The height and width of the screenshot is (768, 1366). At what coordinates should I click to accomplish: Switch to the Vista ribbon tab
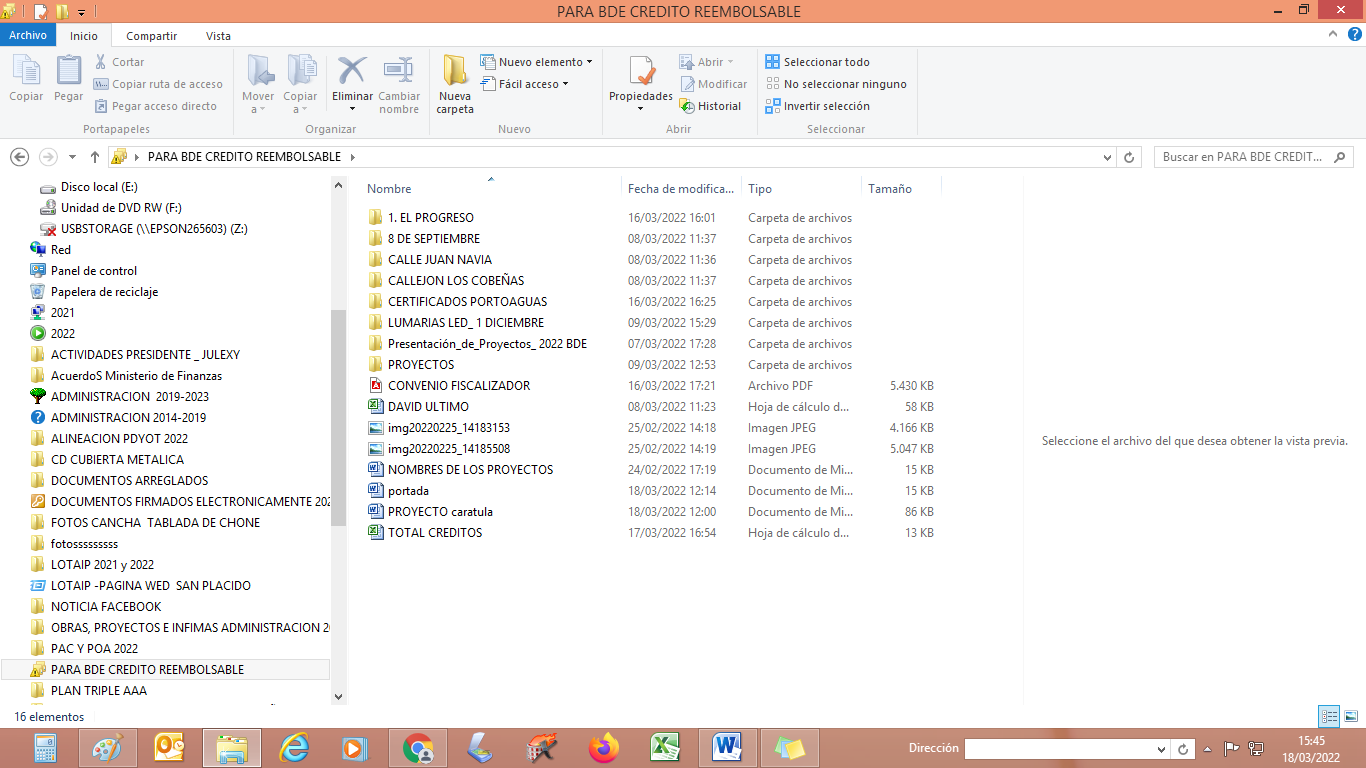point(218,36)
